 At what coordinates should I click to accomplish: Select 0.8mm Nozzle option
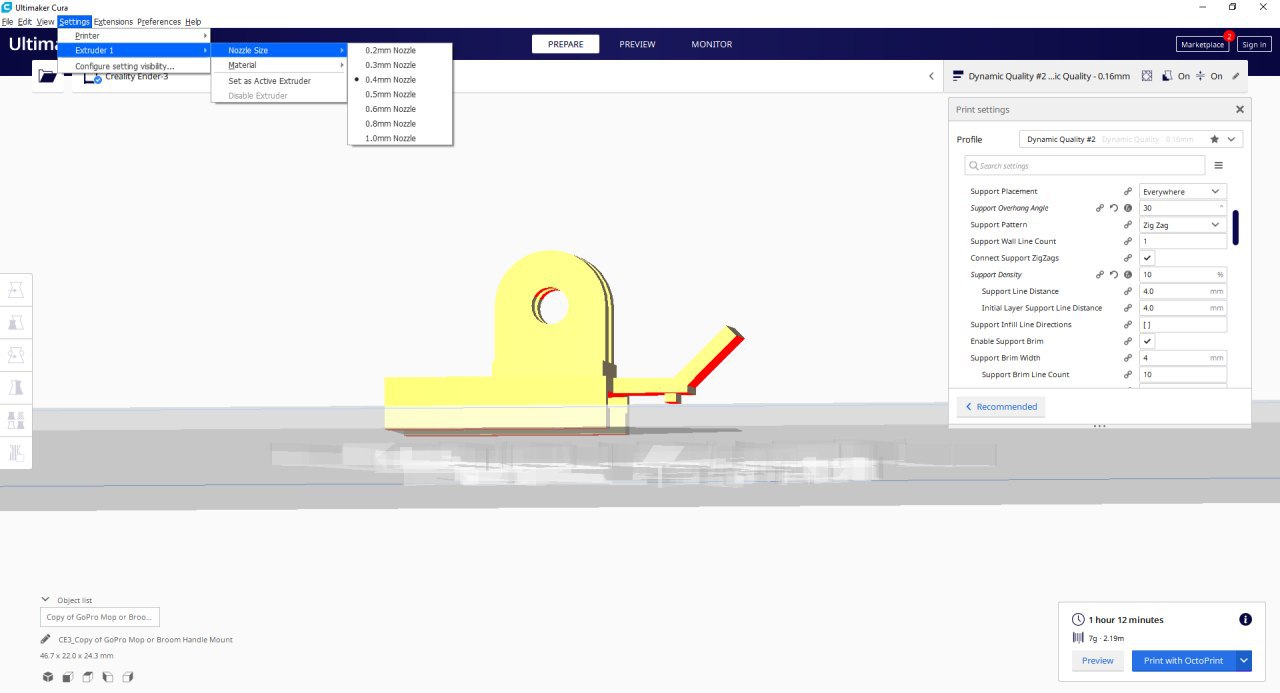click(x=400, y=124)
